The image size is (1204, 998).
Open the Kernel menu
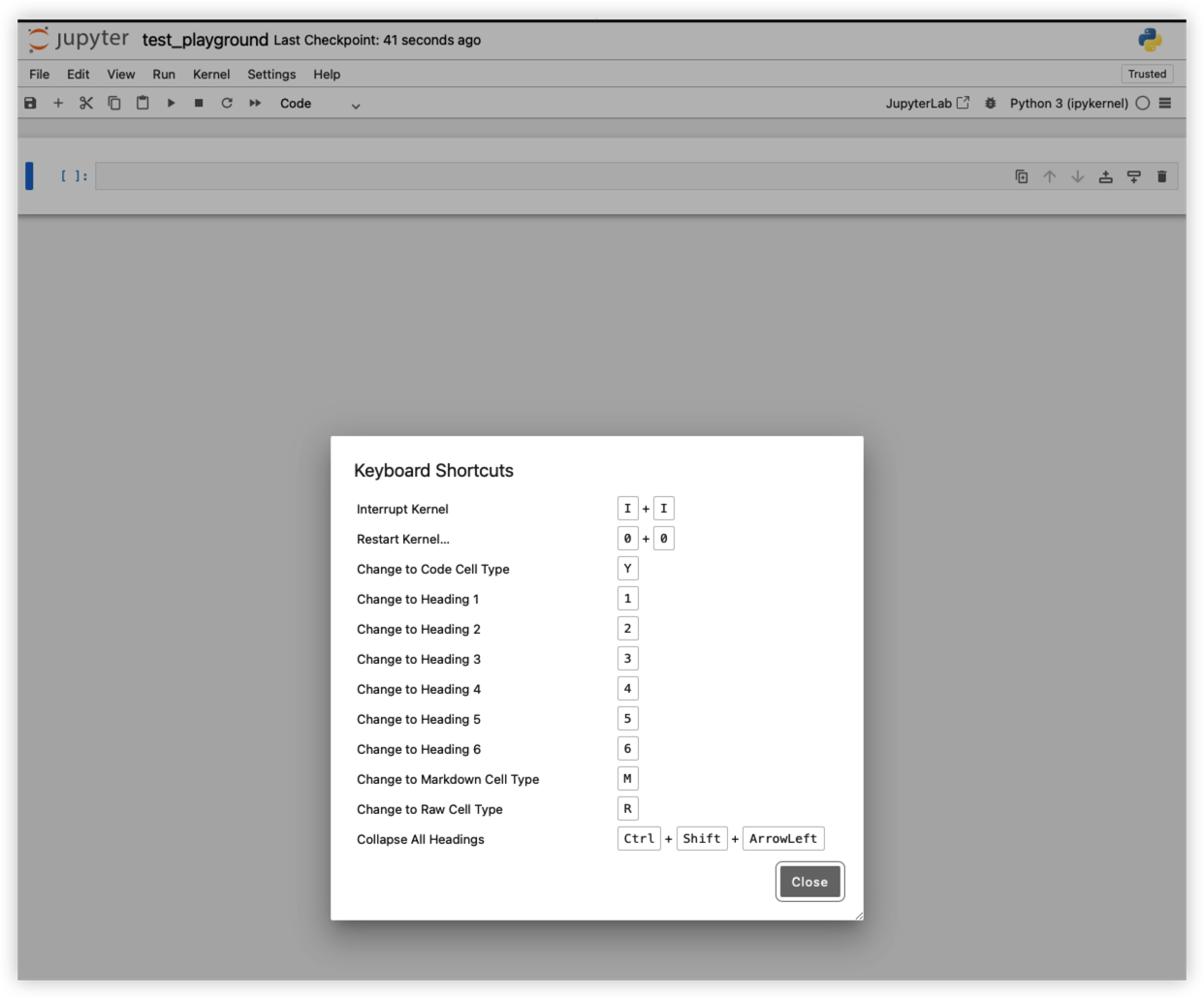pos(211,74)
